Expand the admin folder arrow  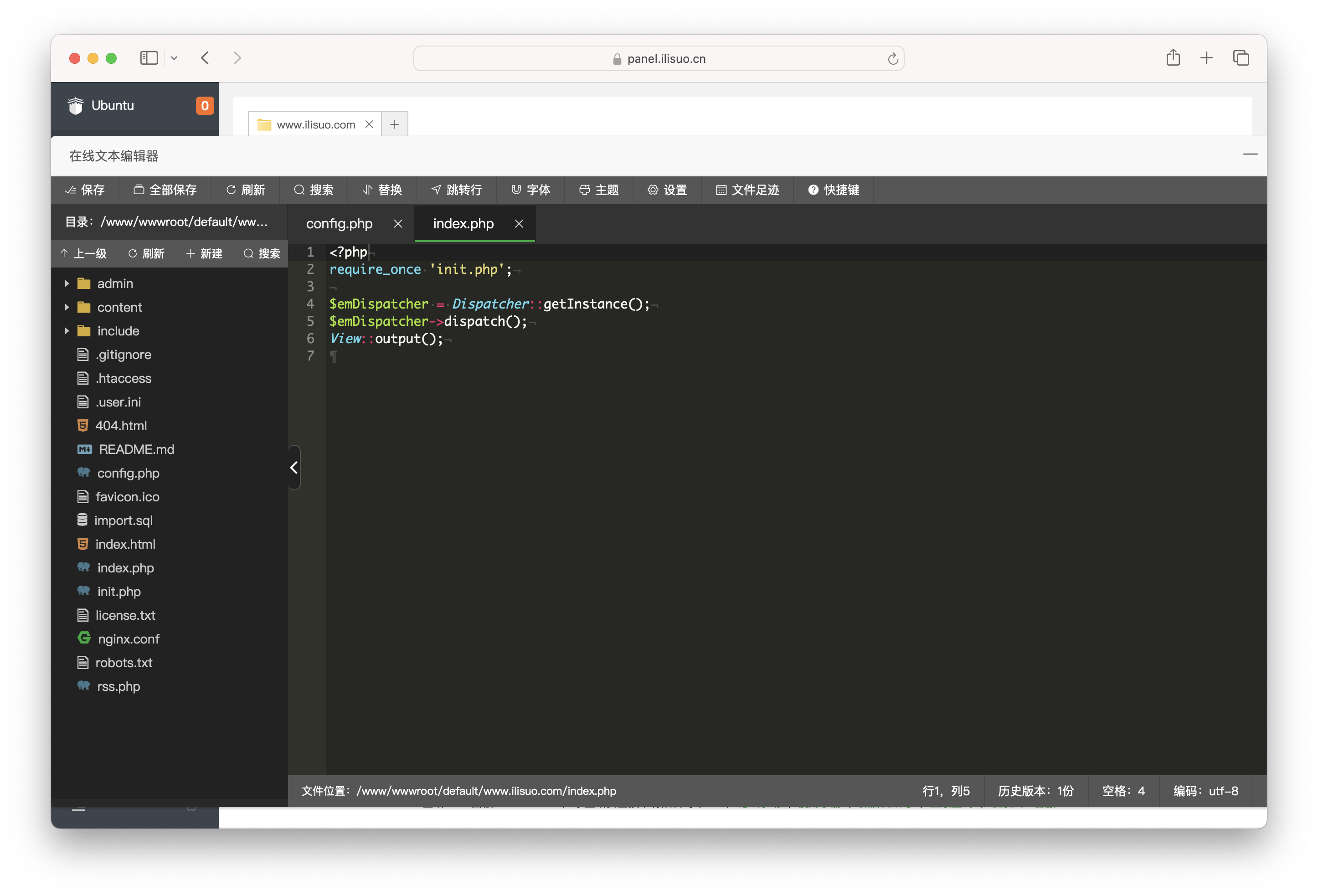point(67,283)
